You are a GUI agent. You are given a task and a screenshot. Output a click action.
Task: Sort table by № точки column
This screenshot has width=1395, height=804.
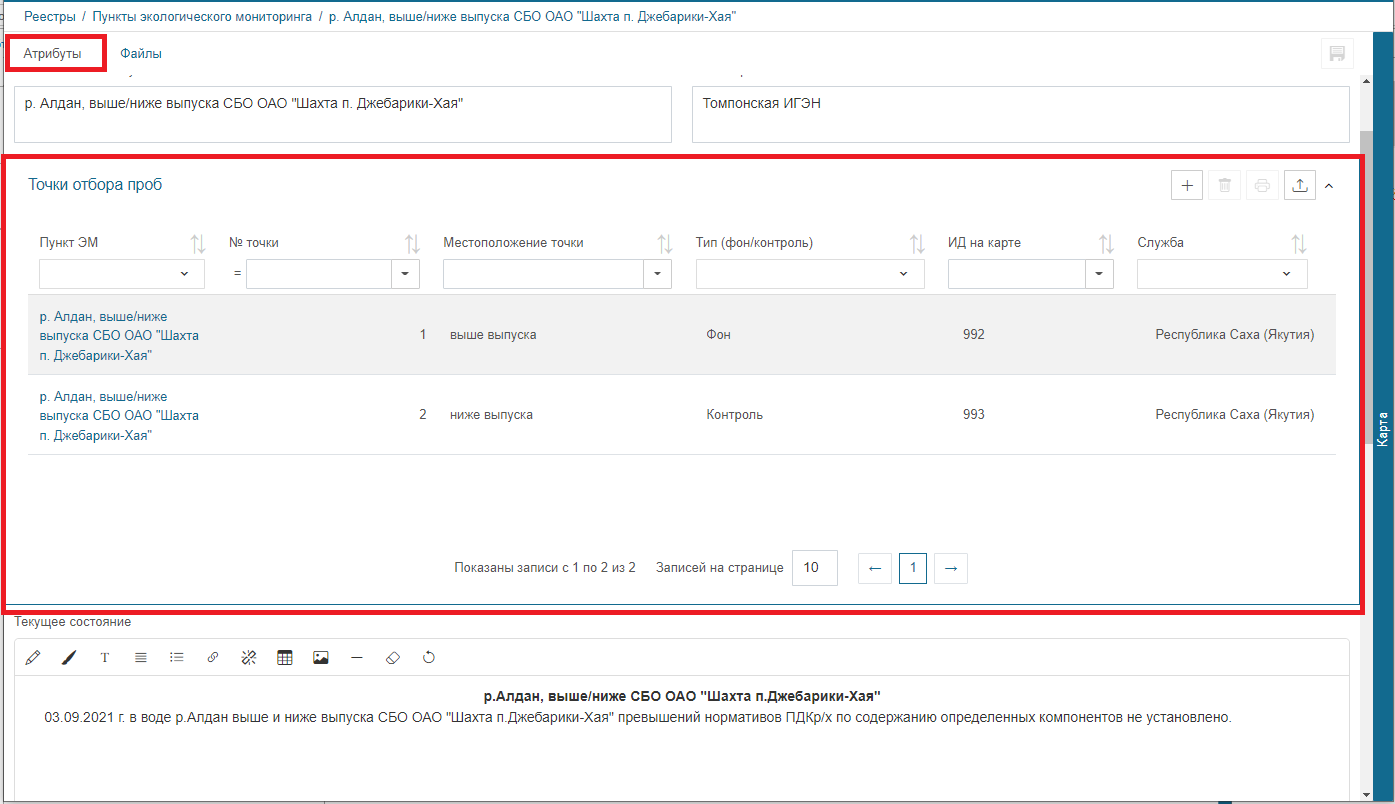(x=412, y=243)
